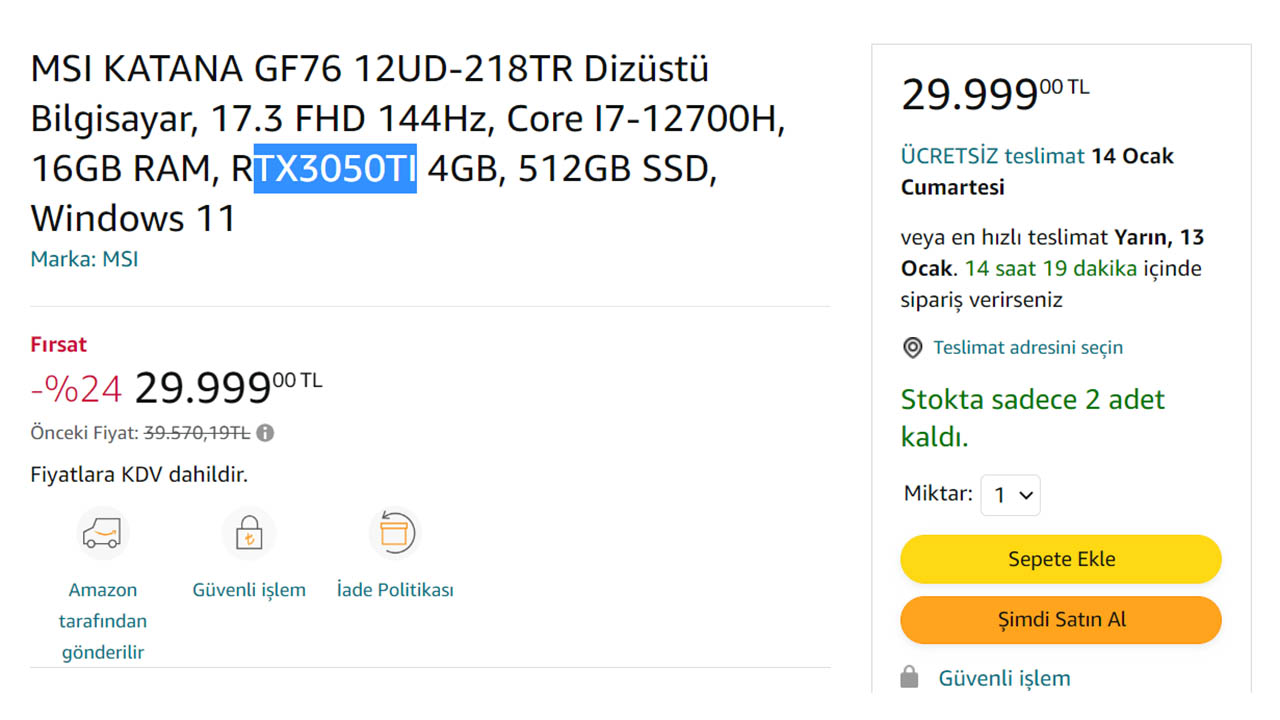
Task: Click the location pin icon
Action: point(912,348)
